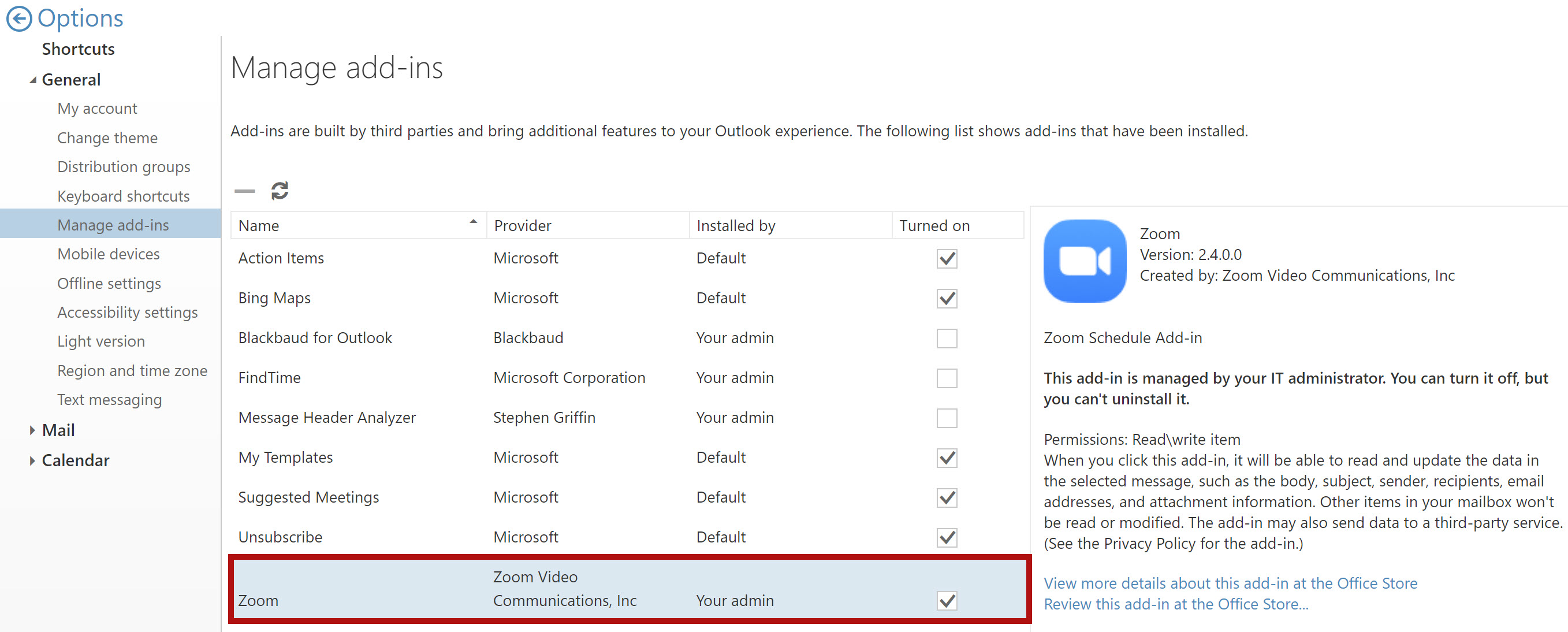Expand the Mail section
Viewport: 1568px width, 632px height.
[x=32, y=430]
